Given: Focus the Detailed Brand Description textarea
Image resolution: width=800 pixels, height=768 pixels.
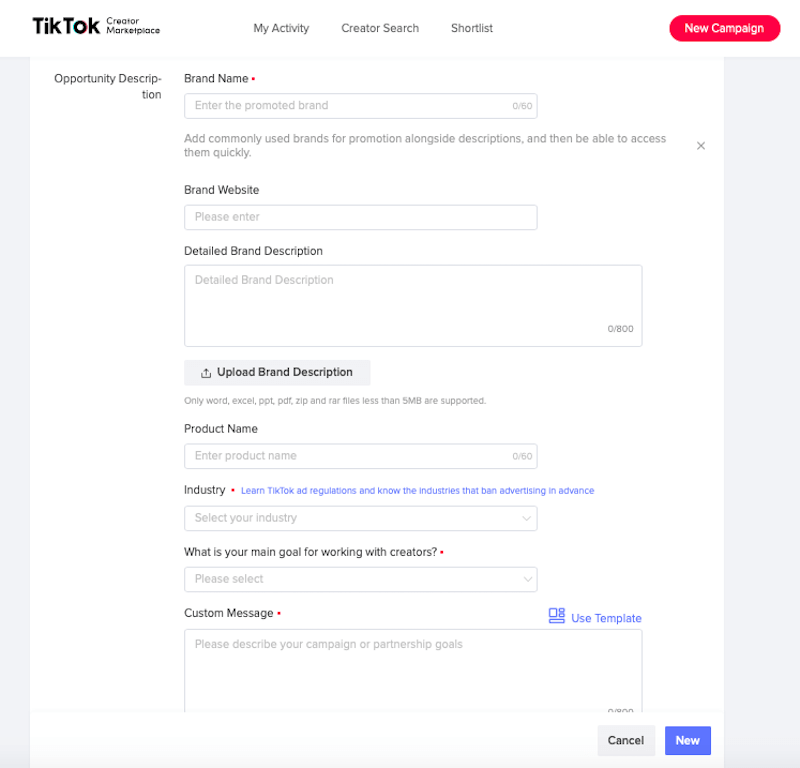Looking at the screenshot, I should (413, 306).
